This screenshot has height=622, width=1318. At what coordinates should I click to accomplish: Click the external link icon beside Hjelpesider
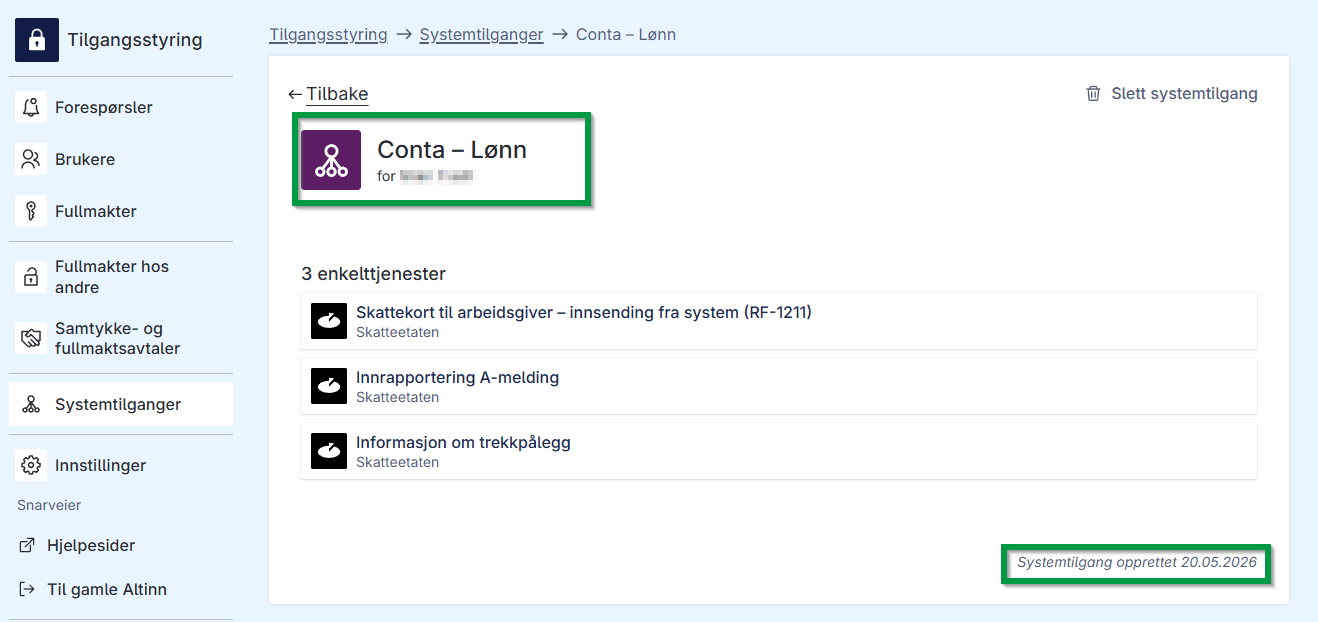[x=27, y=545]
